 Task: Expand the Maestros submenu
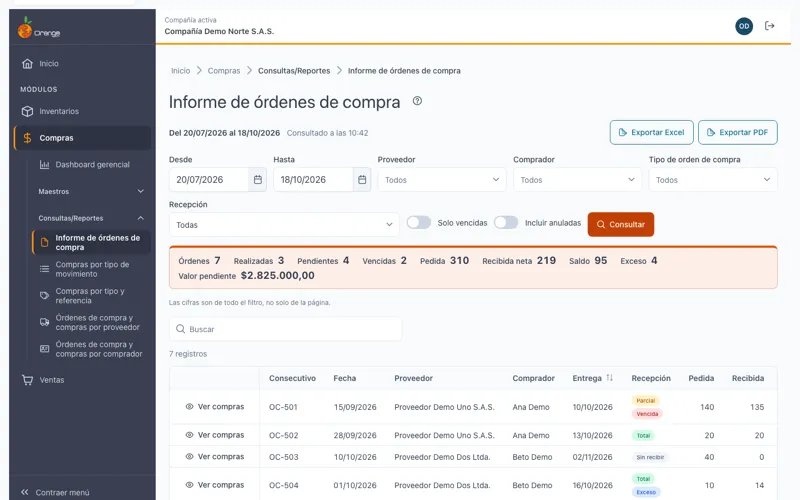91,191
